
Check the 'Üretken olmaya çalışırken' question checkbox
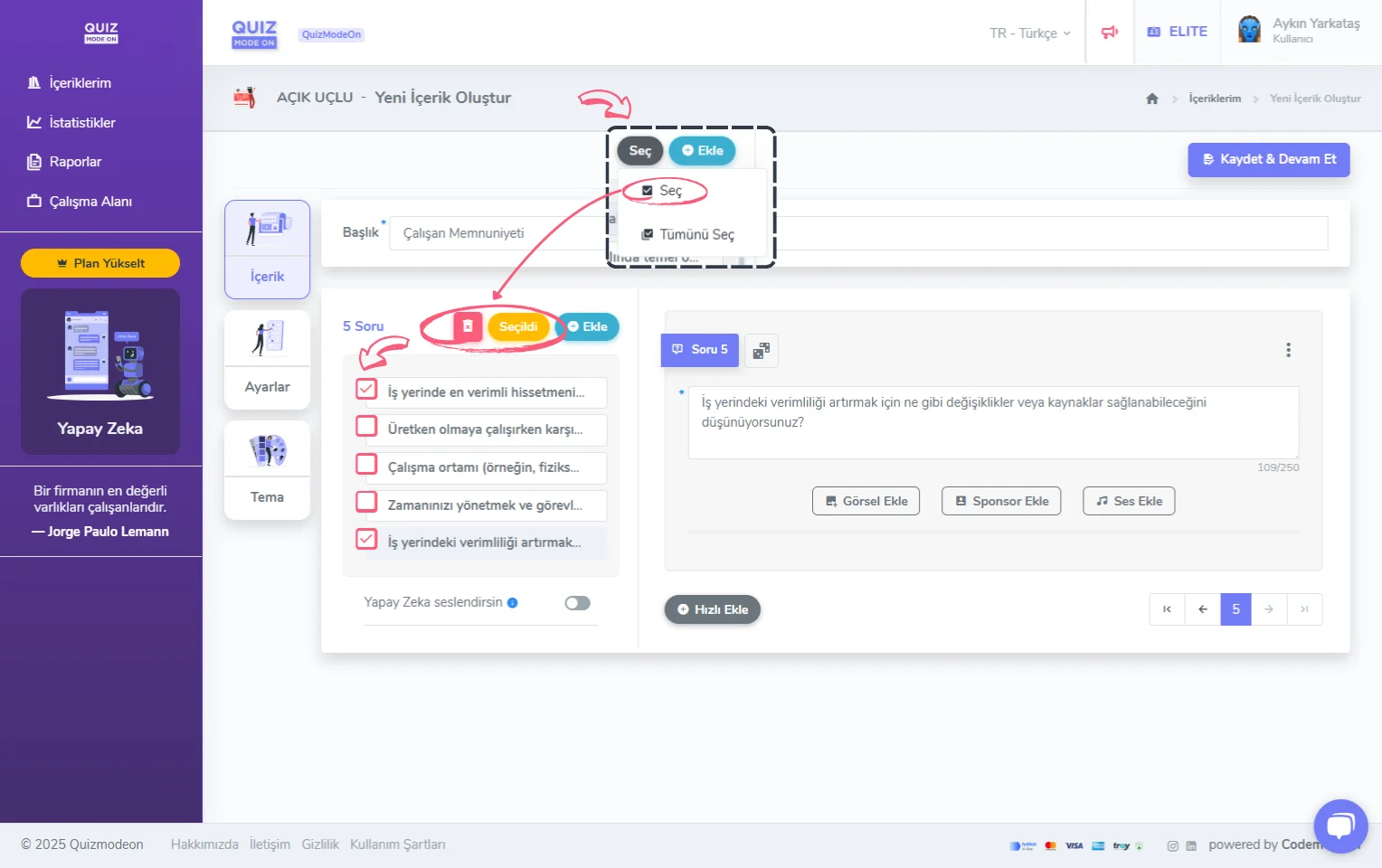(x=366, y=427)
